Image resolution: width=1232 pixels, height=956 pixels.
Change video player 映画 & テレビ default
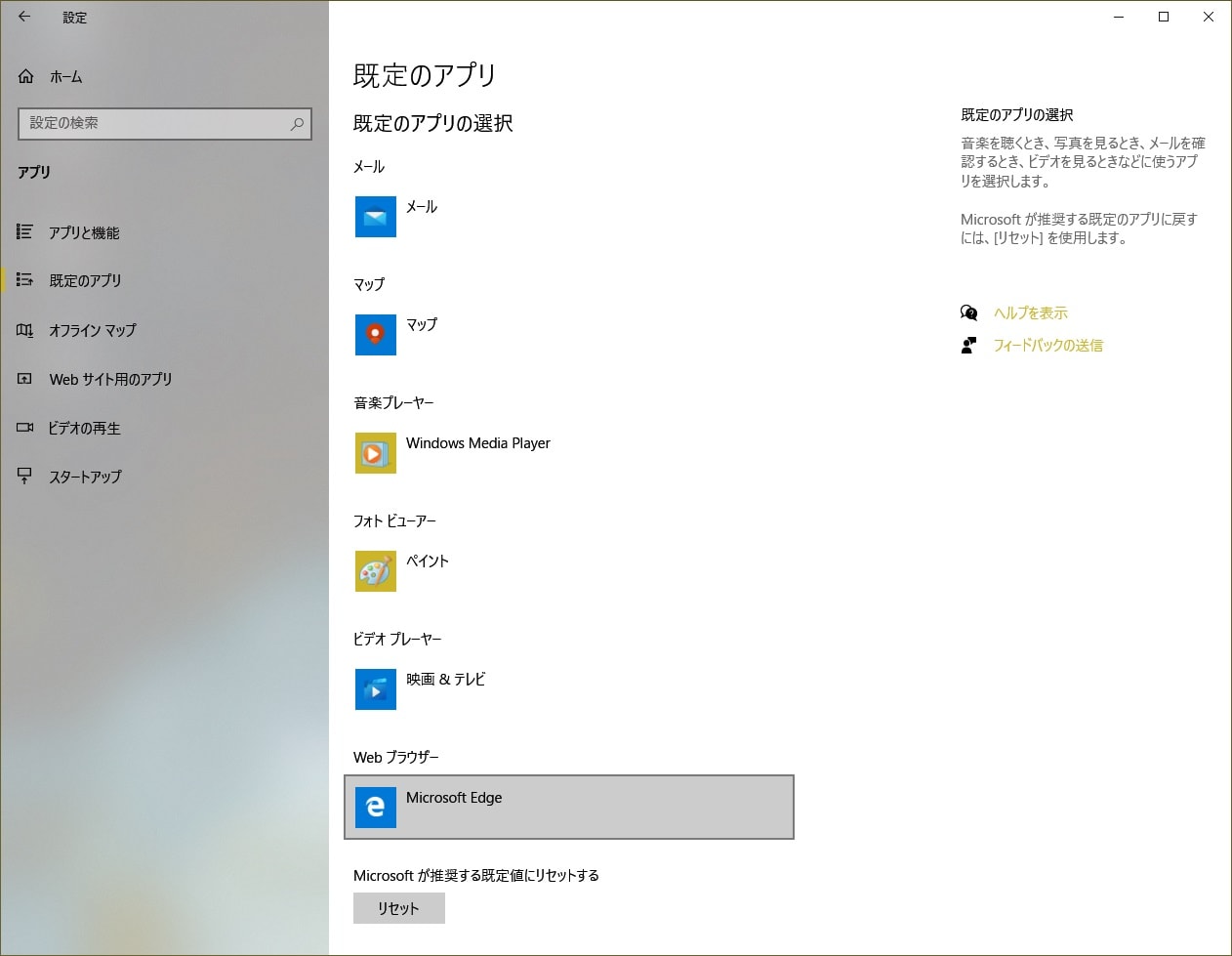click(x=569, y=689)
